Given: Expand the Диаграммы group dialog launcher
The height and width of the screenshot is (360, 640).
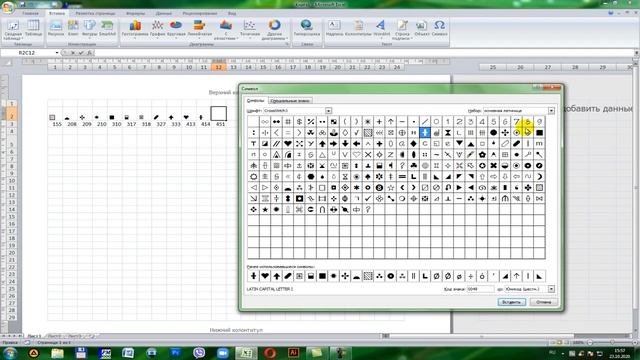Looking at the screenshot, I should click(x=287, y=44).
